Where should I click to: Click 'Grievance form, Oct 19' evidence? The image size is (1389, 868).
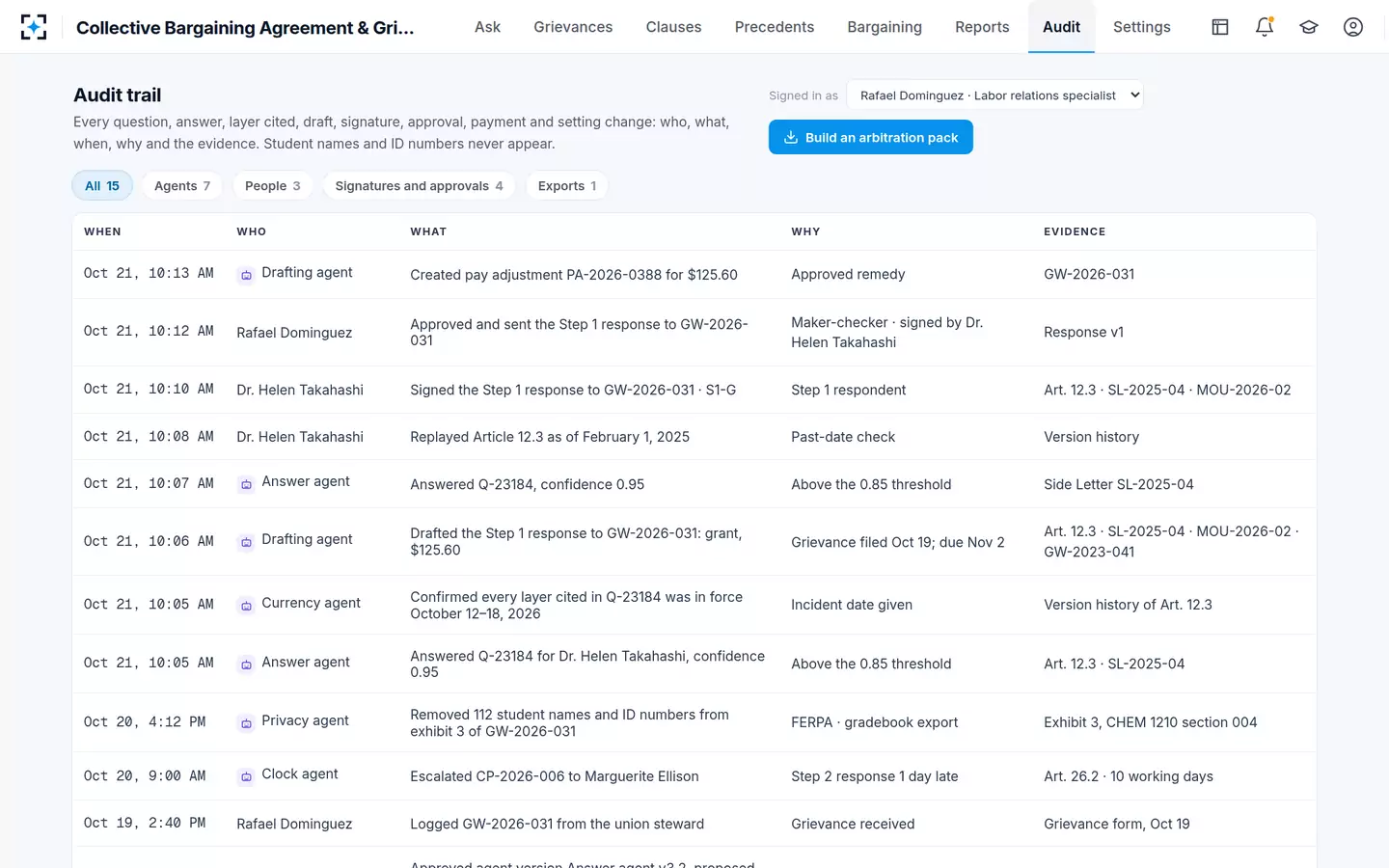point(1117,824)
